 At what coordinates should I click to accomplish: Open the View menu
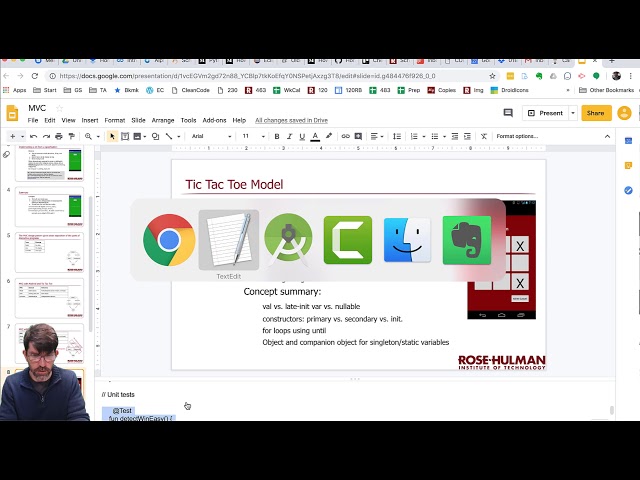point(69,120)
